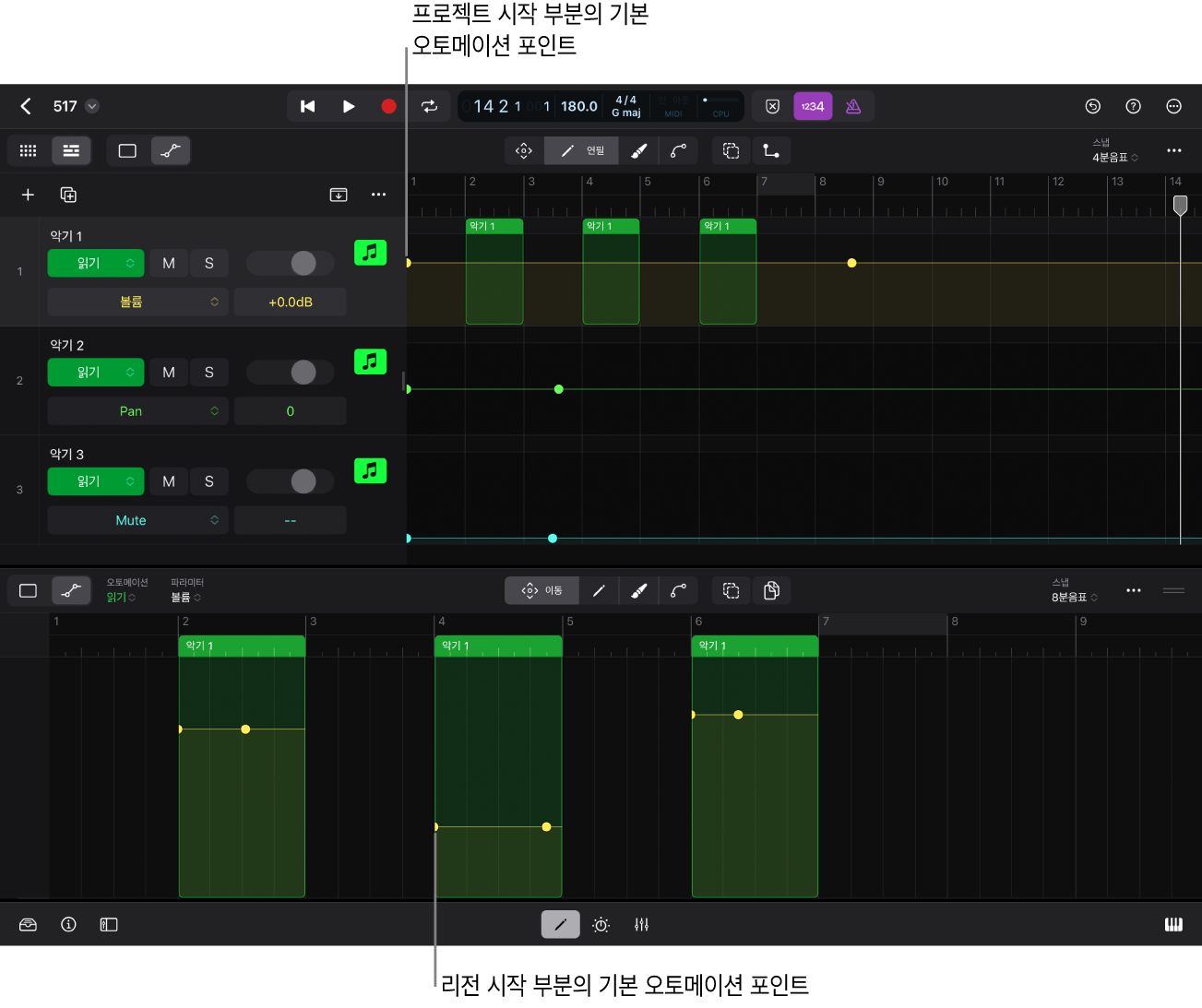The height and width of the screenshot is (1008, 1202).
Task: Open the help question mark icon
Action: [1134, 106]
